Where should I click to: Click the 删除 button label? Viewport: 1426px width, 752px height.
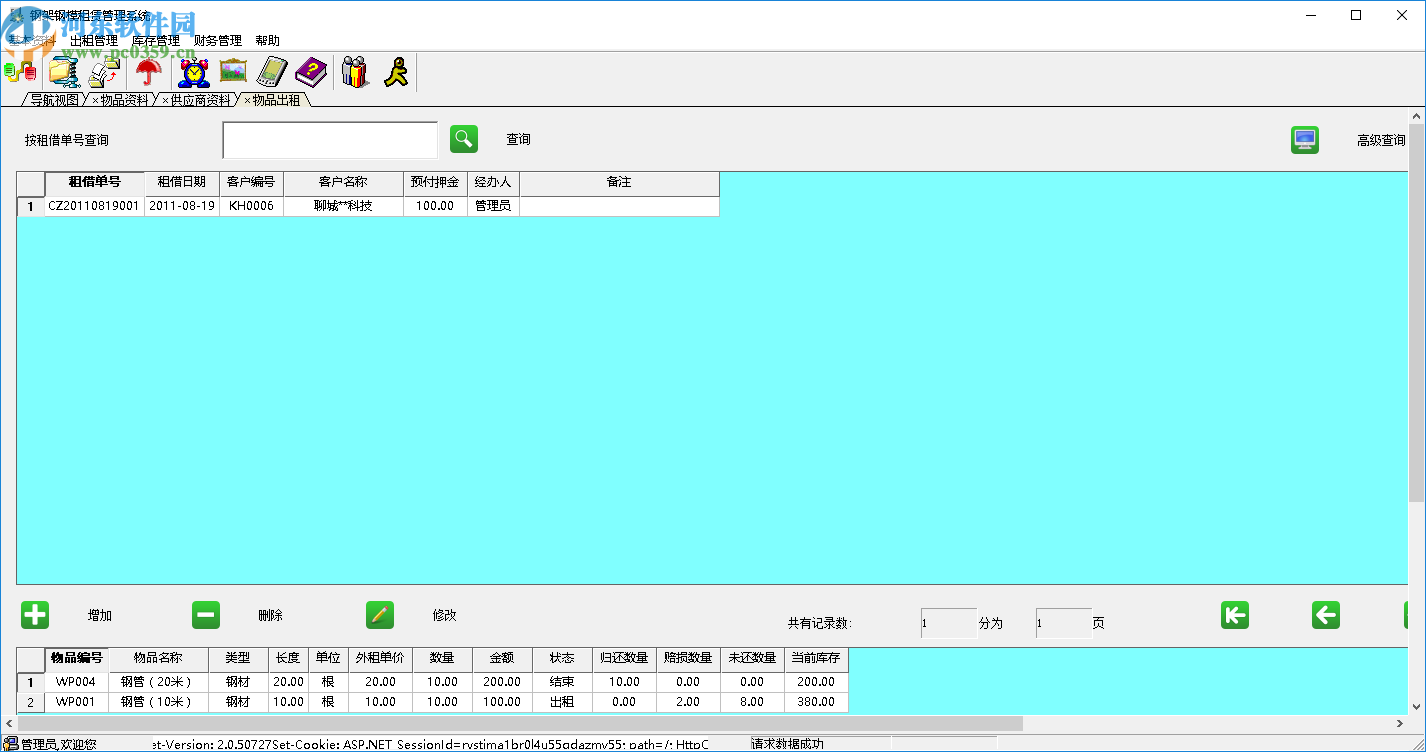[x=270, y=616]
